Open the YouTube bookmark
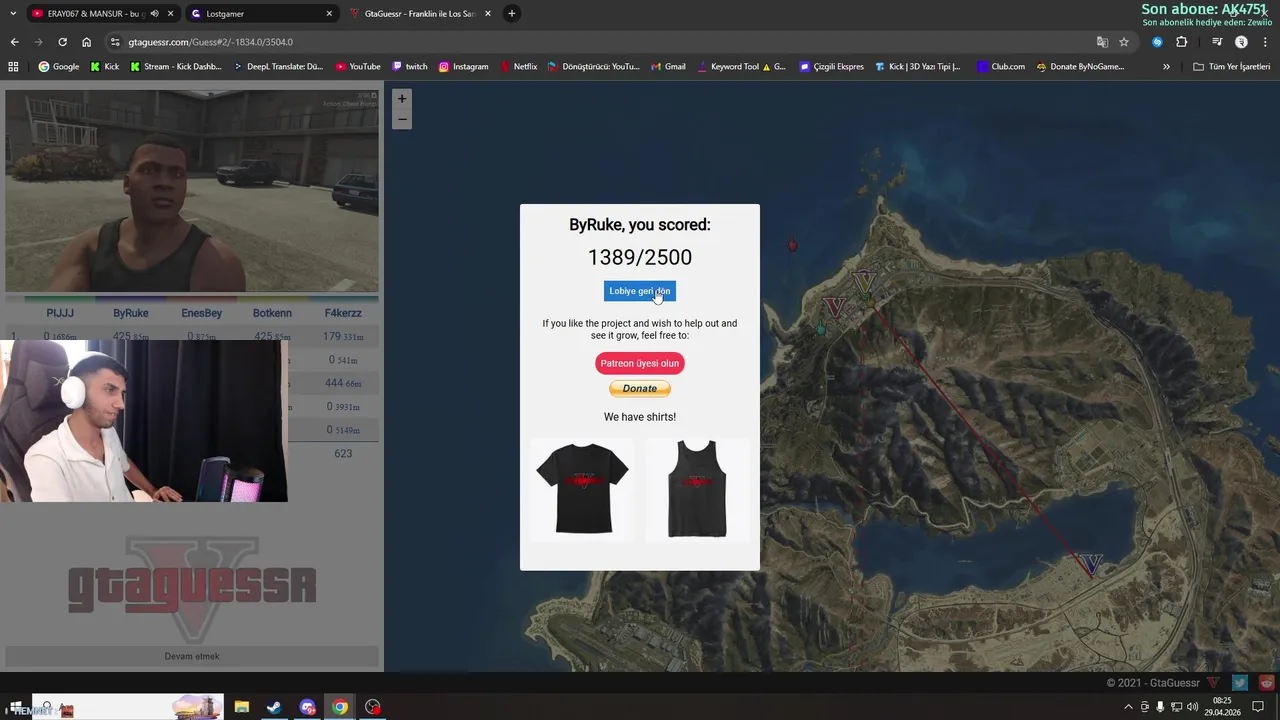Viewport: 1280px width, 720px height. point(358,67)
